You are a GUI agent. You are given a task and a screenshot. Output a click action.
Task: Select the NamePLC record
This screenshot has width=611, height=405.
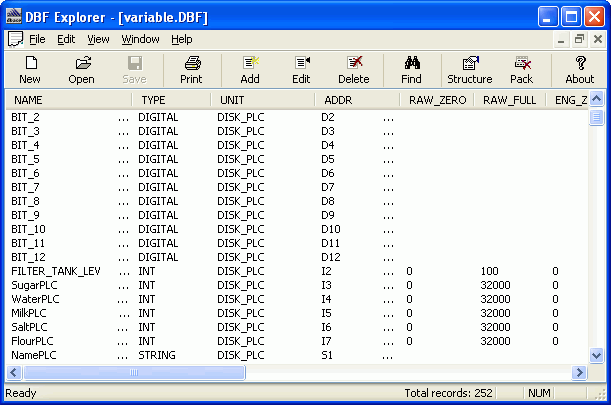pos(34,355)
